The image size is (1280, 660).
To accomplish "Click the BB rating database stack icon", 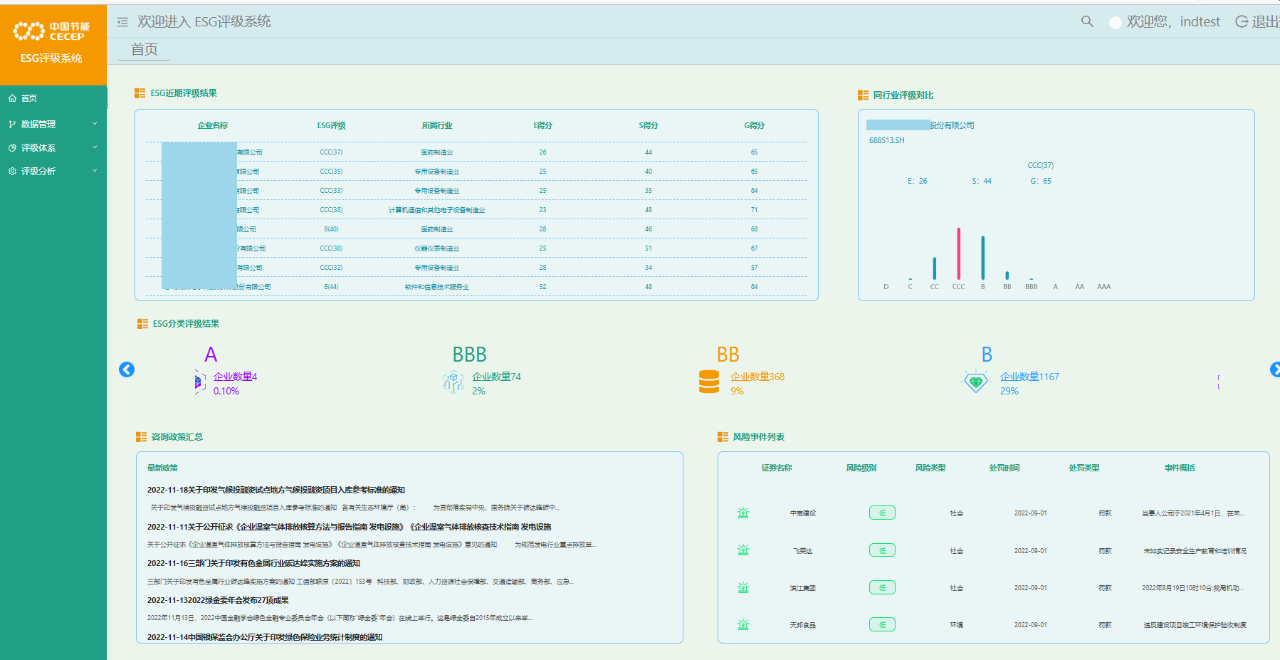I will click(709, 382).
